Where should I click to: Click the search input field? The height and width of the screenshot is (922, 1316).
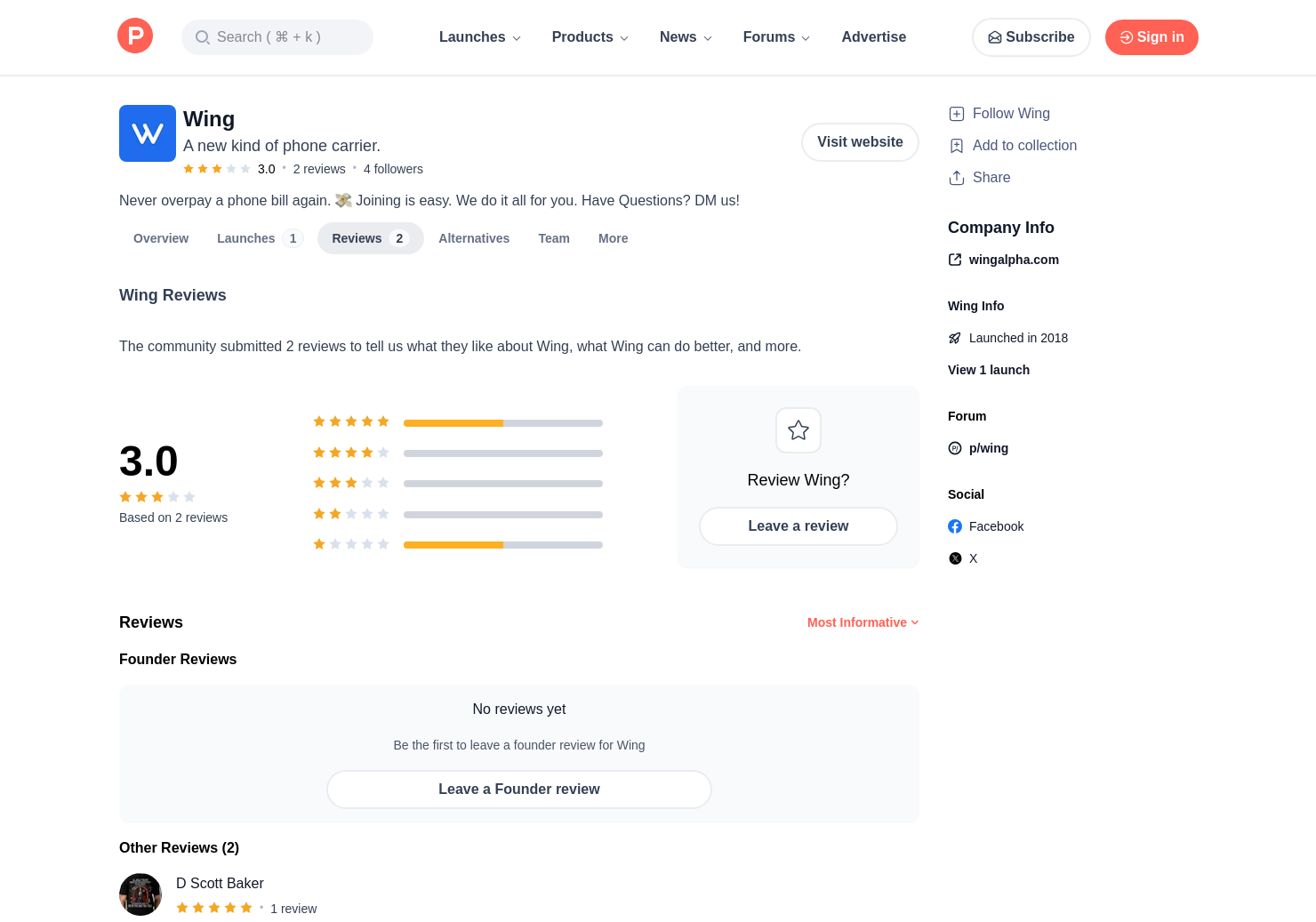click(277, 37)
